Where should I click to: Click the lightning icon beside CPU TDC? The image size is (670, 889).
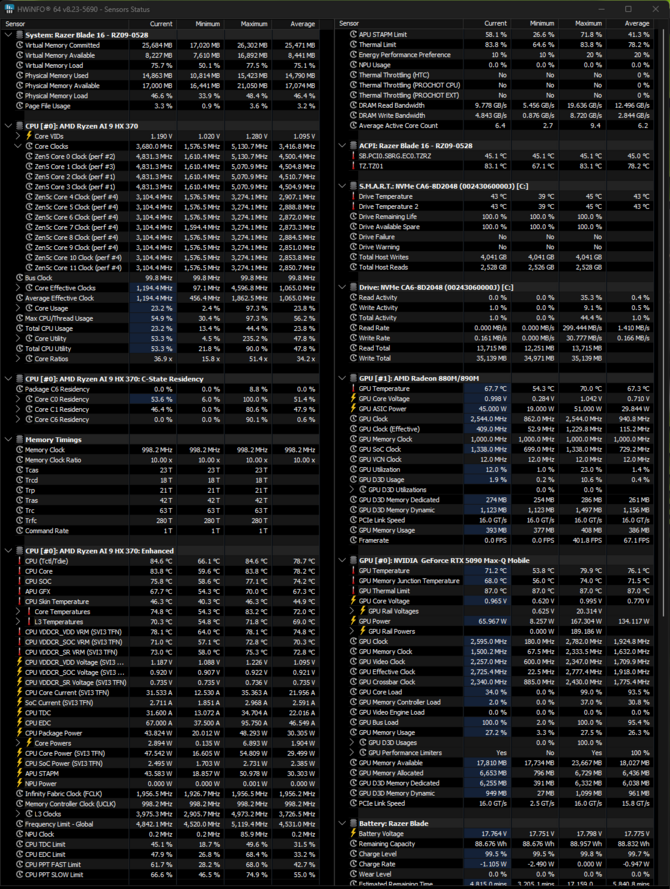(19, 713)
